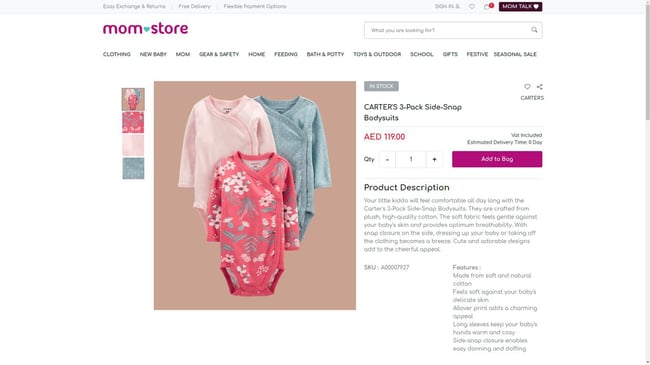The height and width of the screenshot is (365, 650).
Task: Open the Carter's brand link
Action: [532, 98]
